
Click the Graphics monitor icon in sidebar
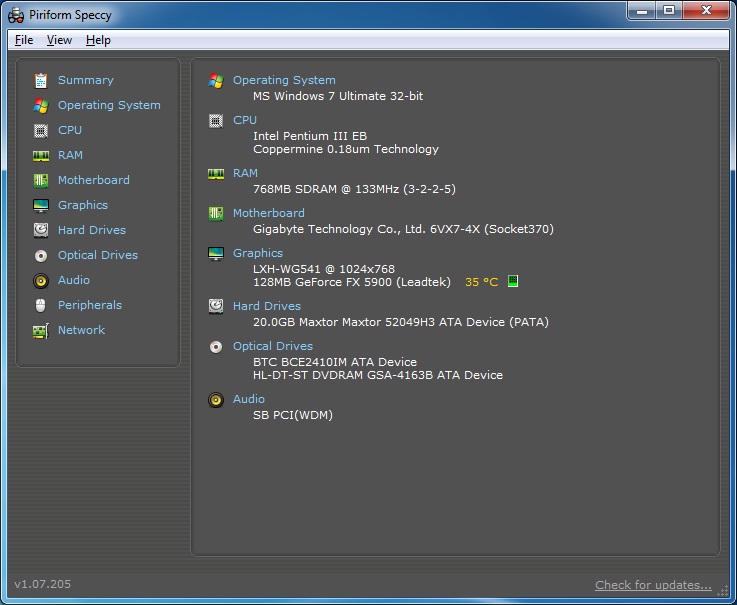tap(41, 205)
